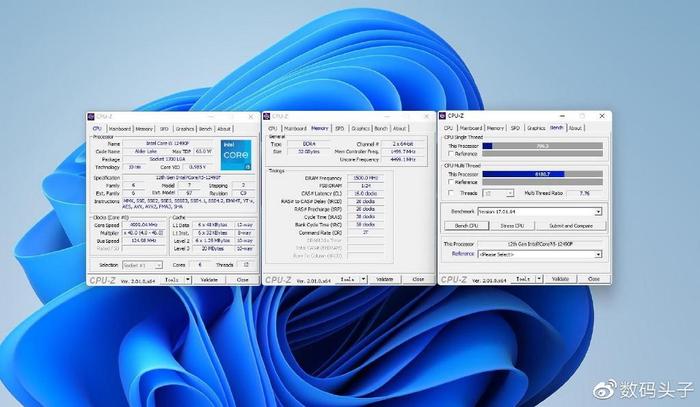Click the Multi Thread Reference score bar
Screen dimensions: 700x407
tap(542, 182)
